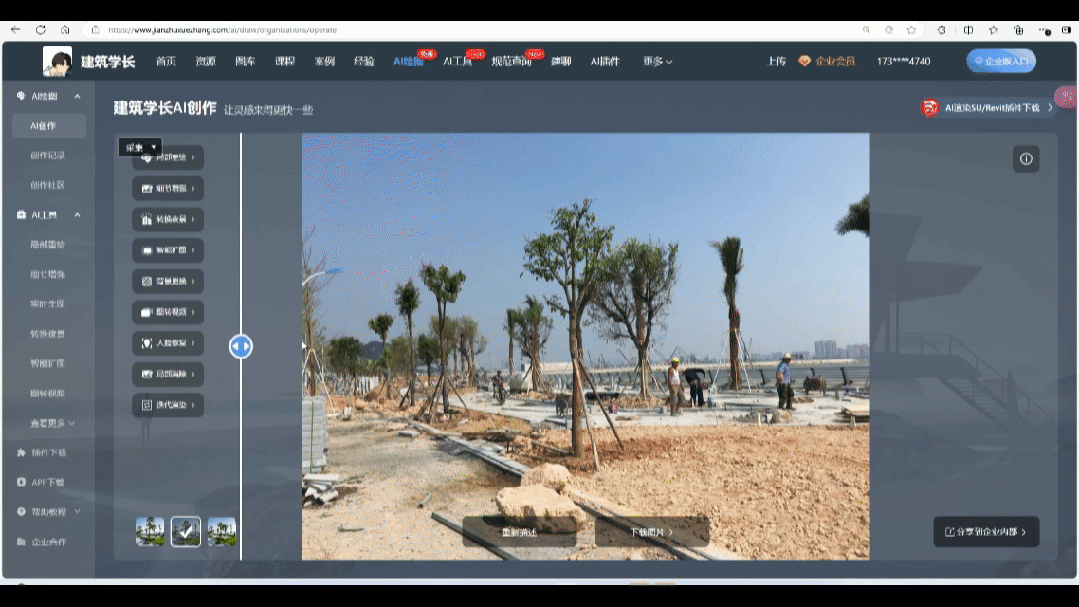Image resolution: width=1079 pixels, height=607 pixels.
Task: Open the 智能扩图 expand-image tool button
Action: click(x=168, y=251)
